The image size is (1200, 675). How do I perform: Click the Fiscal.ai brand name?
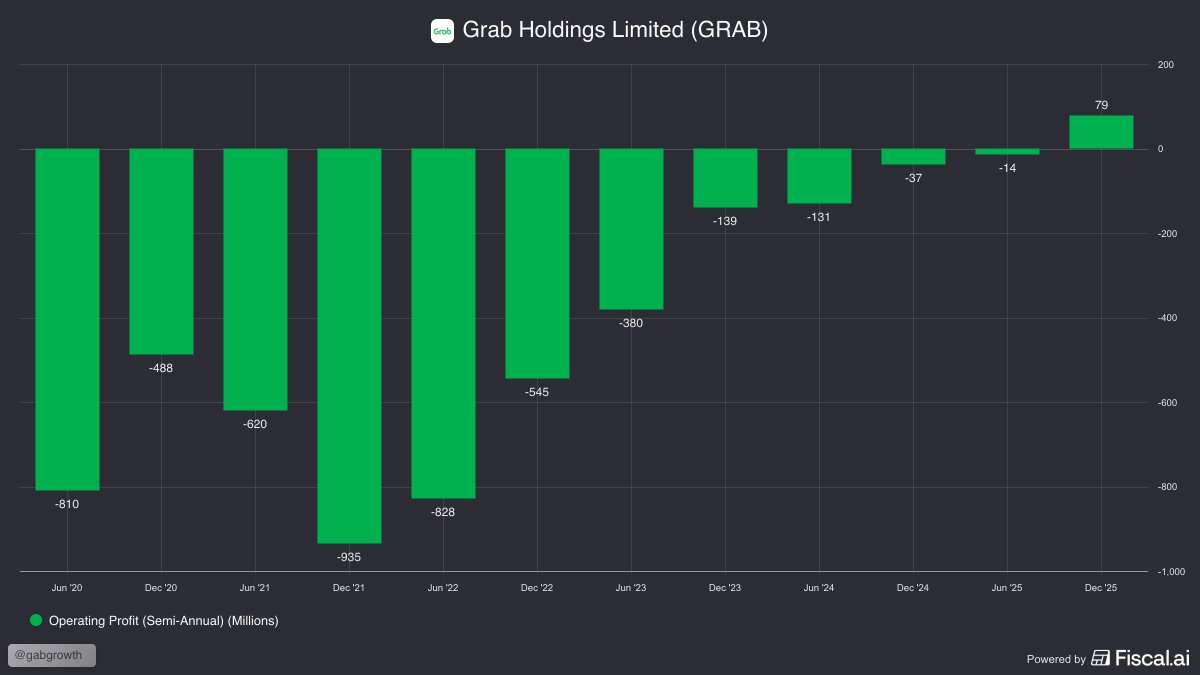tap(1152, 658)
